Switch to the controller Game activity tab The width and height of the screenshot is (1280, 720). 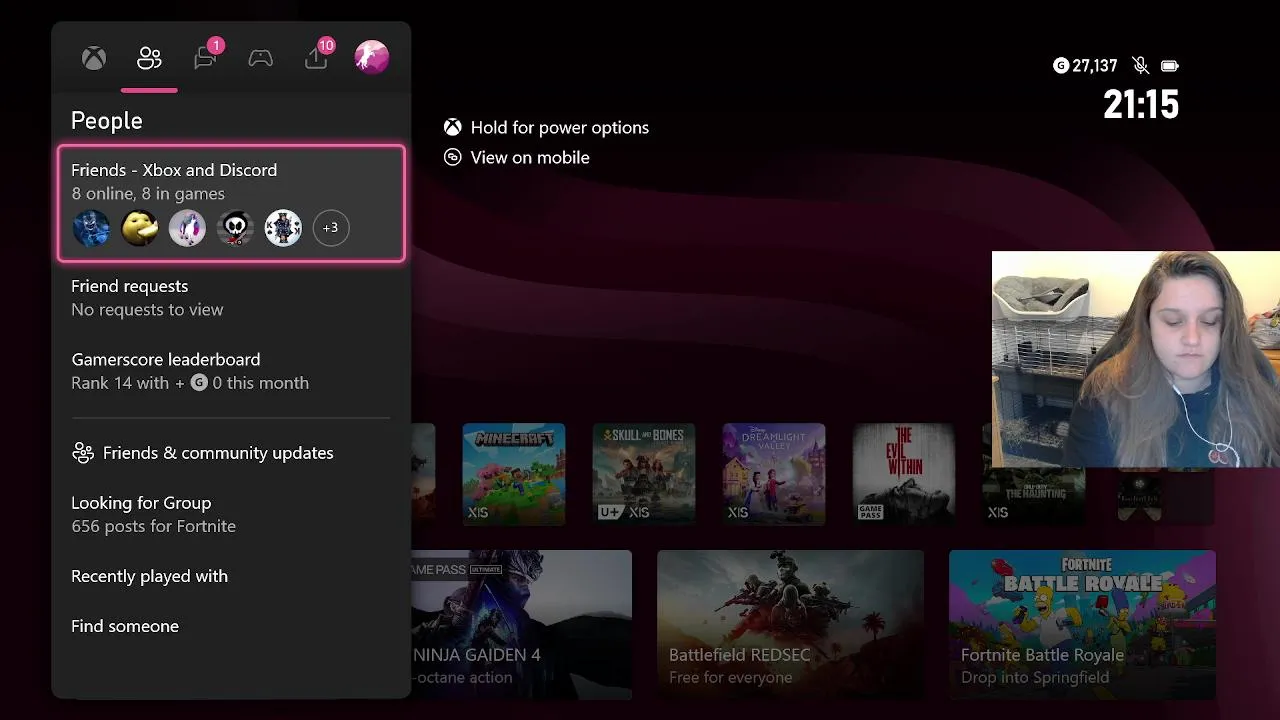(x=261, y=59)
